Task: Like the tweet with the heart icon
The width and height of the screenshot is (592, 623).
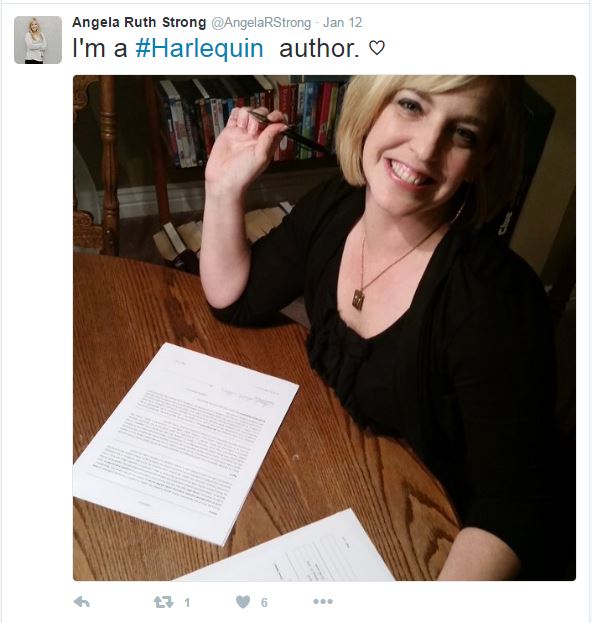Action: [243, 602]
